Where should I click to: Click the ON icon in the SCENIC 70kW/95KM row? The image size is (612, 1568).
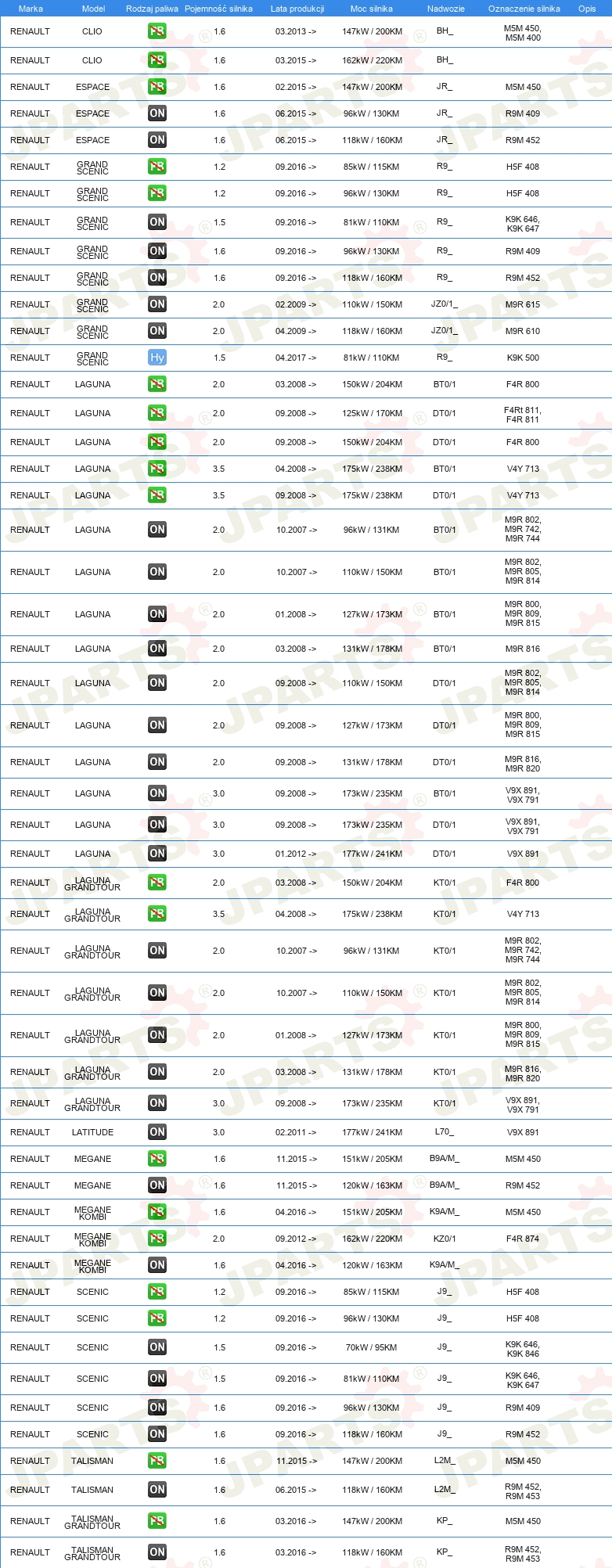(157, 1347)
